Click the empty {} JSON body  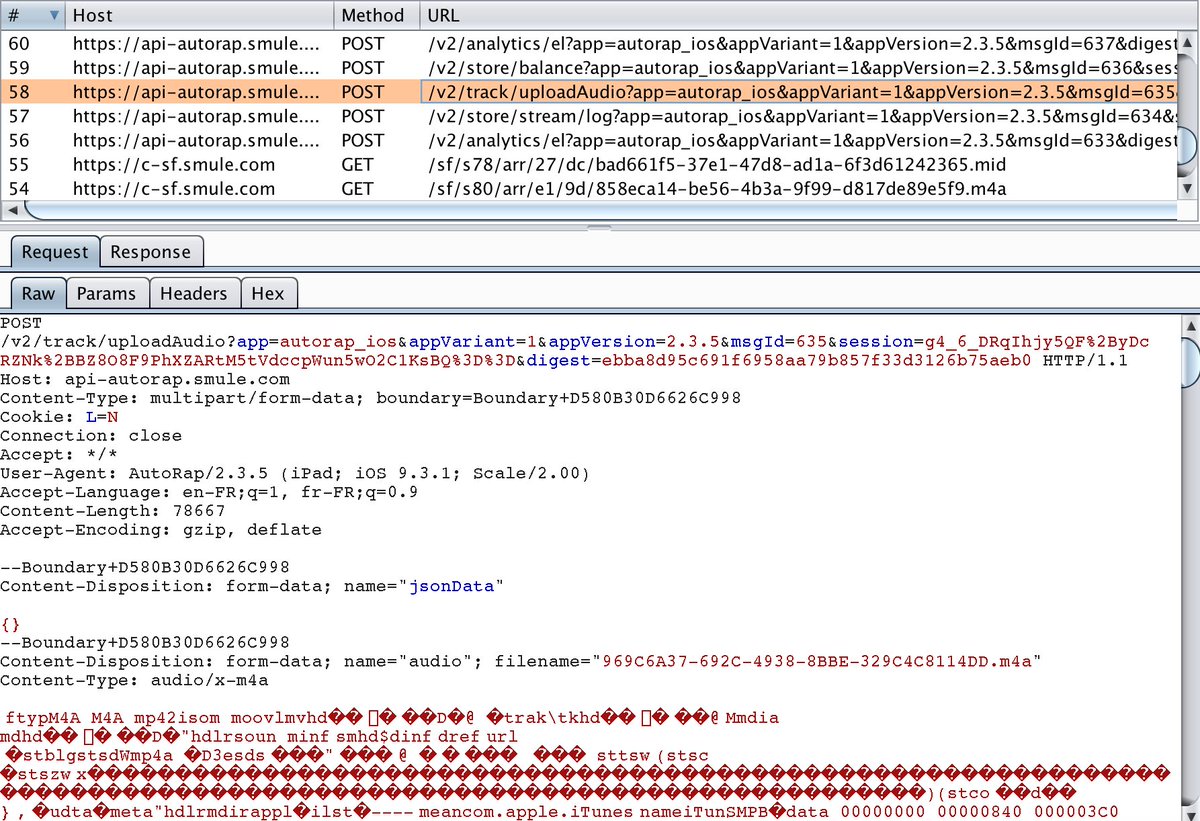[11, 625]
